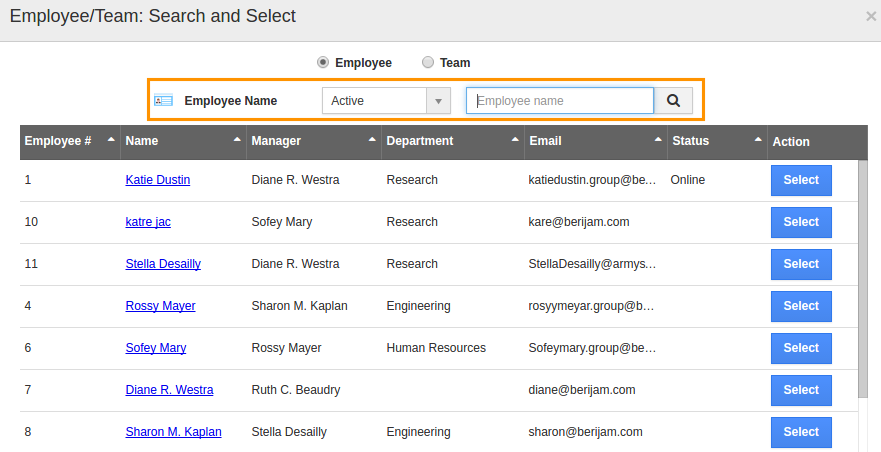
Task: Open Diane R. Westra's profile link
Action: tap(169, 390)
